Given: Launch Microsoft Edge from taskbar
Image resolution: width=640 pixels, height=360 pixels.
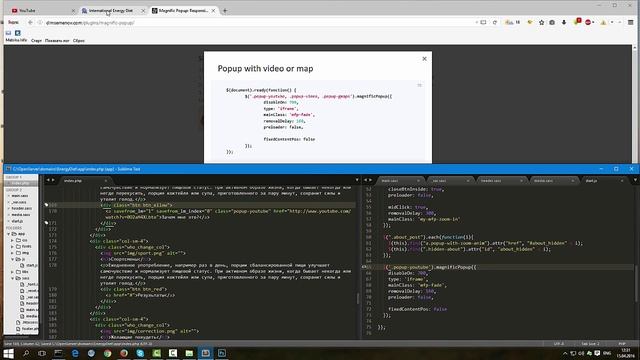Looking at the screenshot, I should tap(75, 353).
